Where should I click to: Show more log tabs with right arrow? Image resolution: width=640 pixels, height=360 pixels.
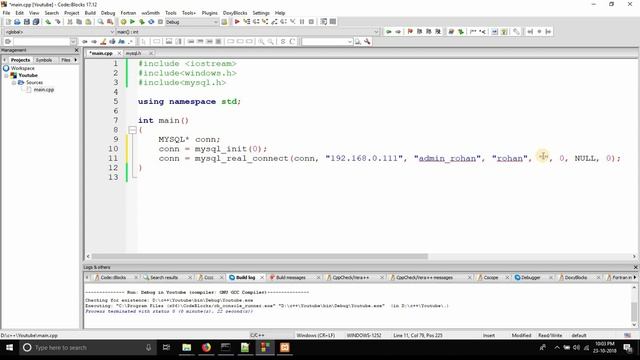tap(635, 278)
